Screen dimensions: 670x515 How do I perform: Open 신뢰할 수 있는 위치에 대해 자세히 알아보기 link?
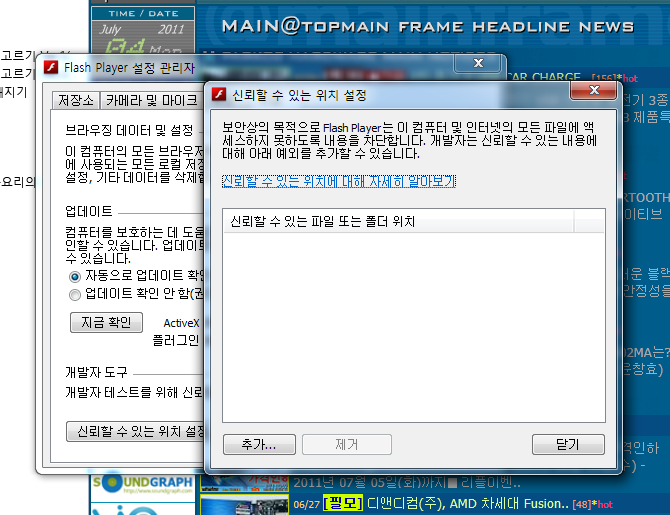click(339, 181)
